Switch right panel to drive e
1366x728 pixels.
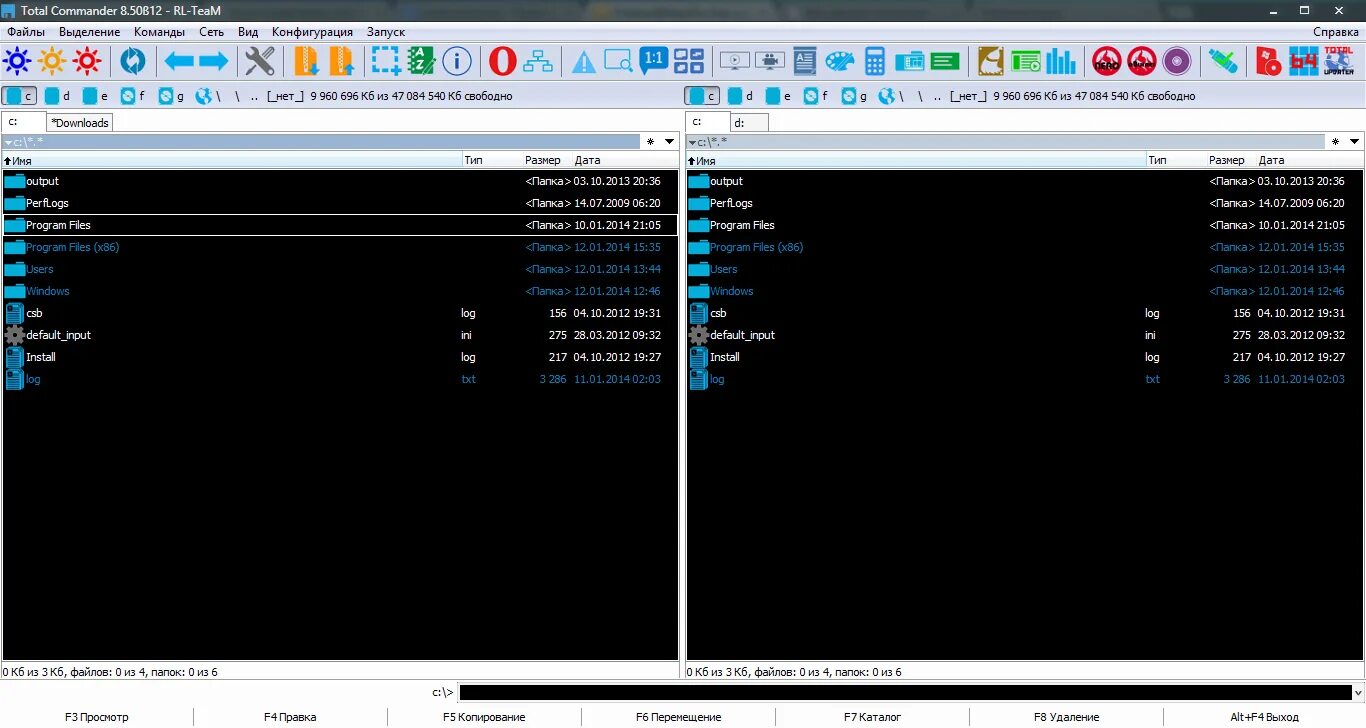click(779, 96)
